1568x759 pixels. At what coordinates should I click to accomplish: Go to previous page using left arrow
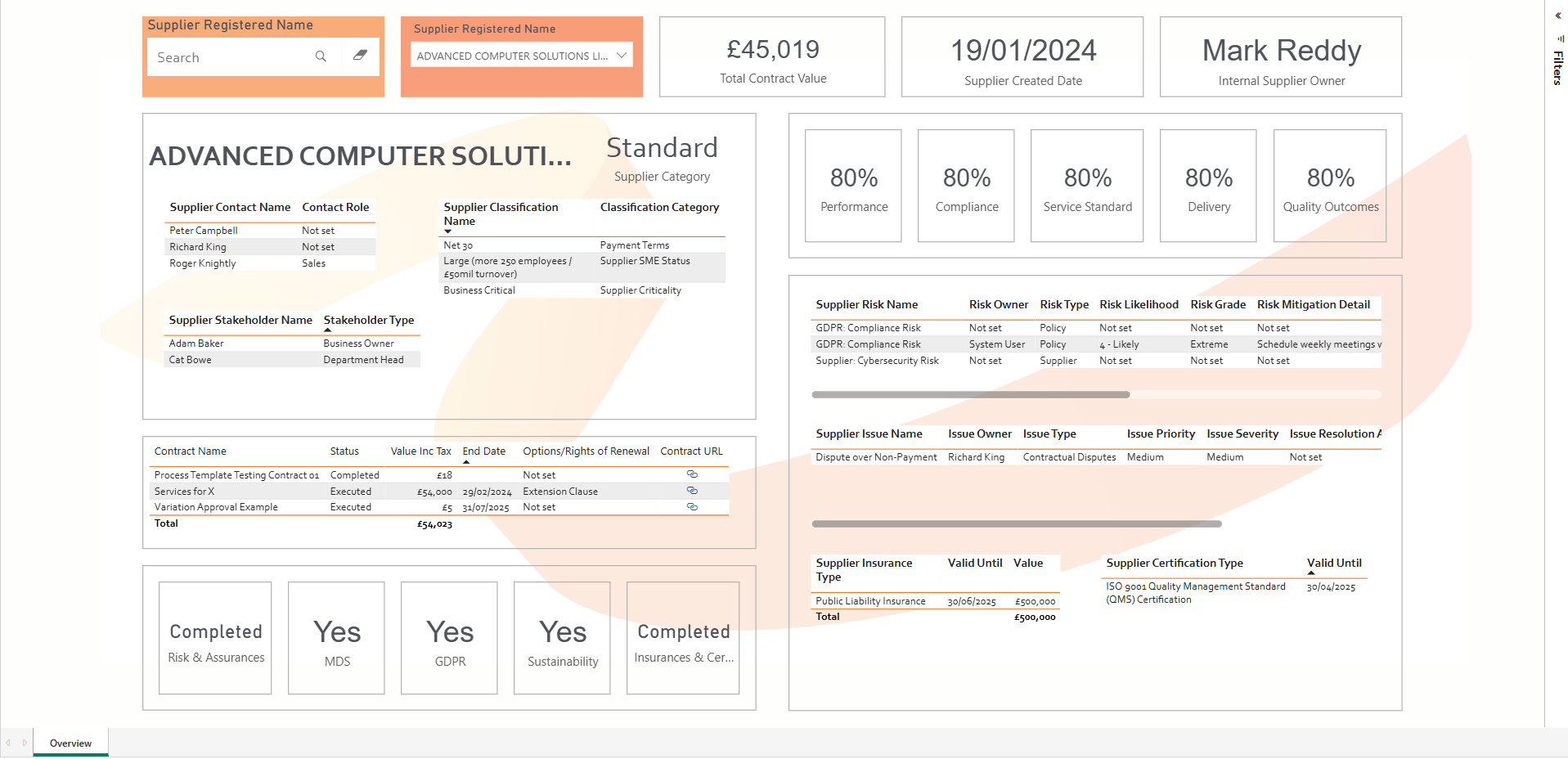point(8,743)
